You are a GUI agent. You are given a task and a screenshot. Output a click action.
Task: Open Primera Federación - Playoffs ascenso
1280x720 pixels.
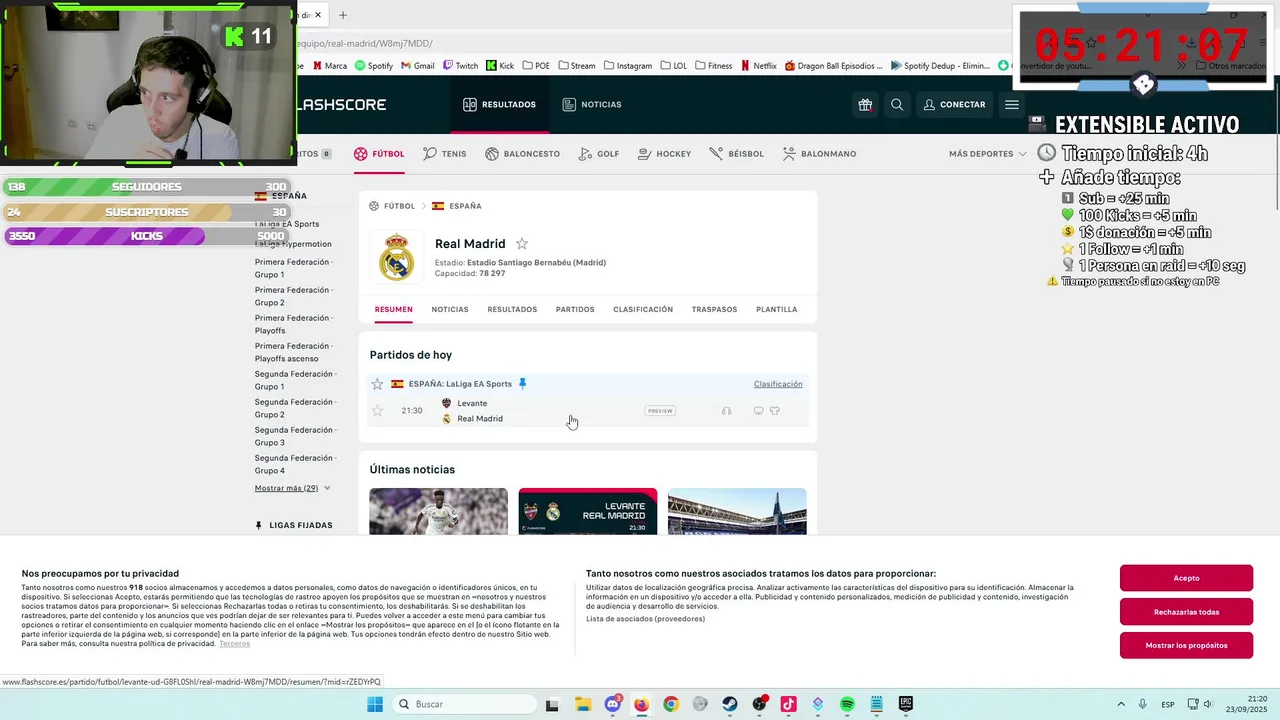coord(294,352)
